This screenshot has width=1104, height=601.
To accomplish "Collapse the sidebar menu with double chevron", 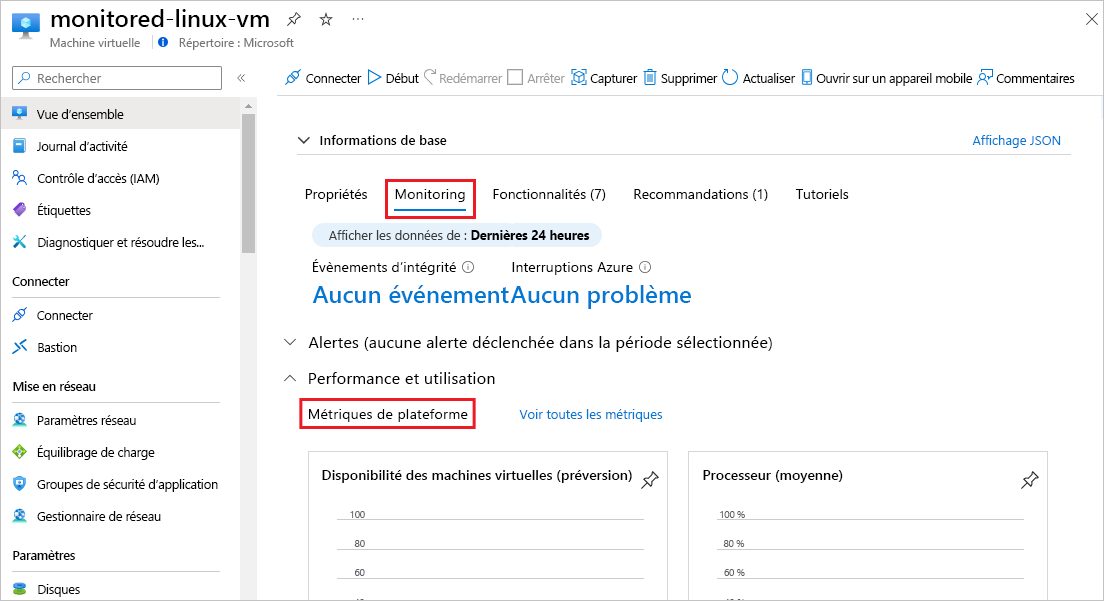I will 242,78.
